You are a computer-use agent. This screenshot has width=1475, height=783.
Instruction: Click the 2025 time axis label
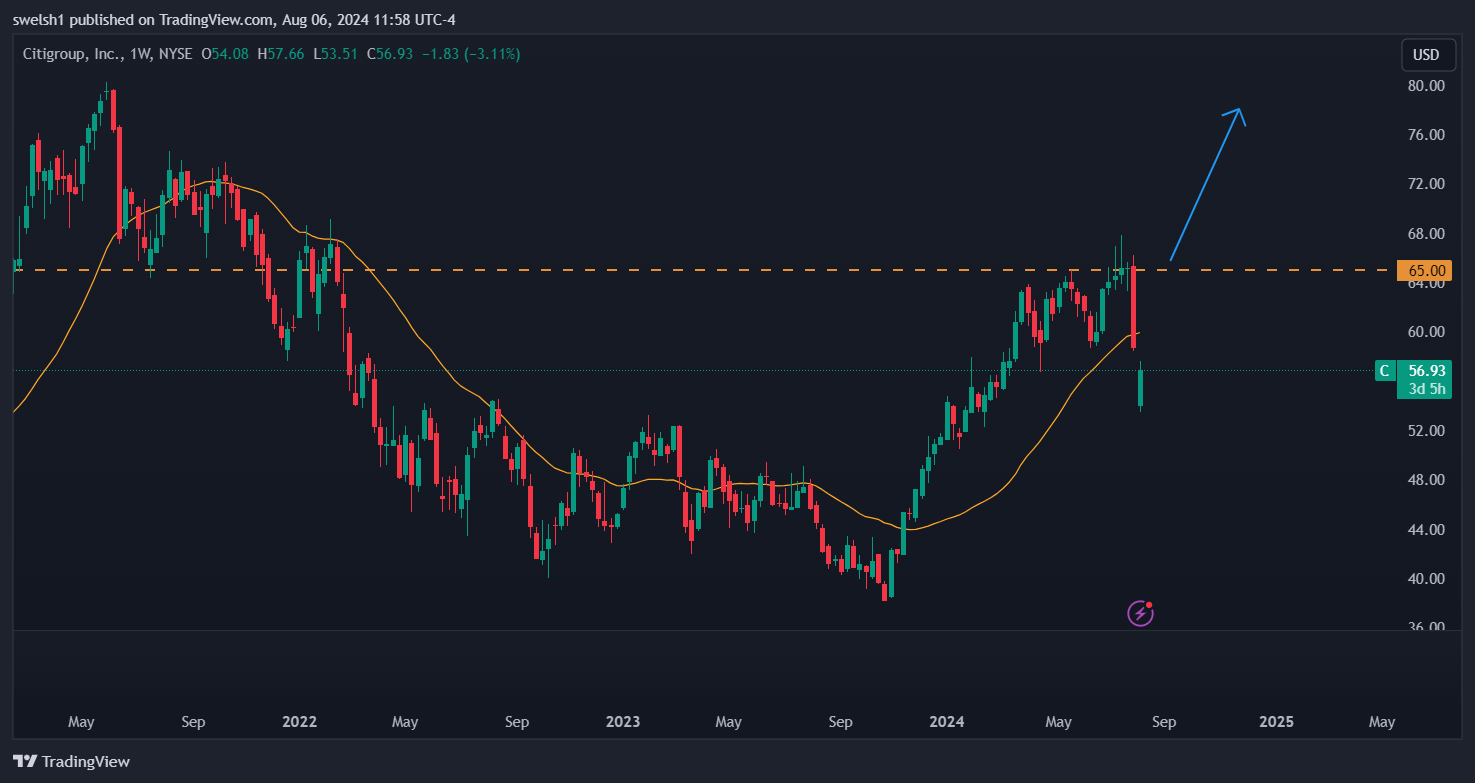[x=1276, y=722]
